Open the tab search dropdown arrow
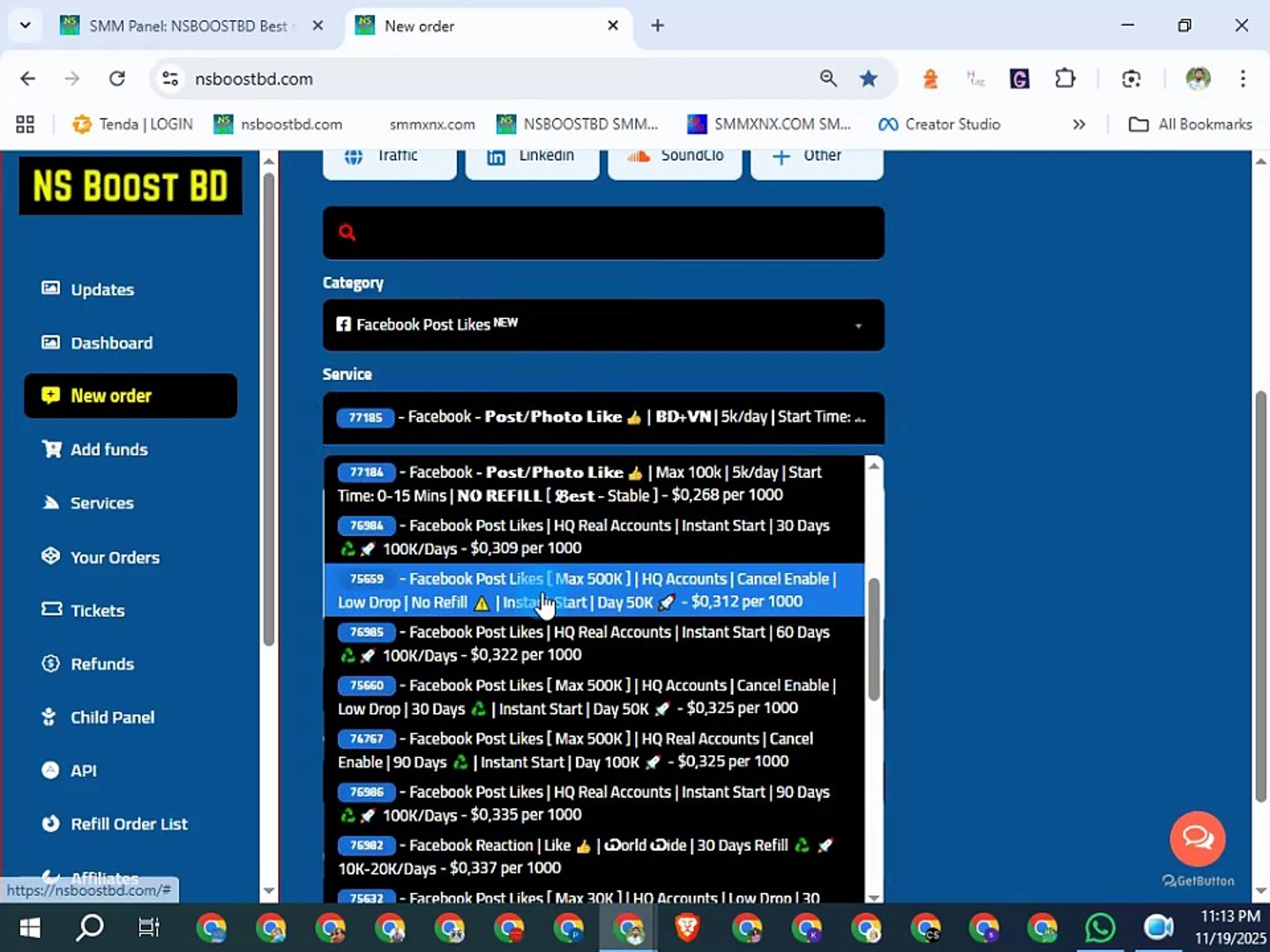1270x952 pixels. coord(26,26)
